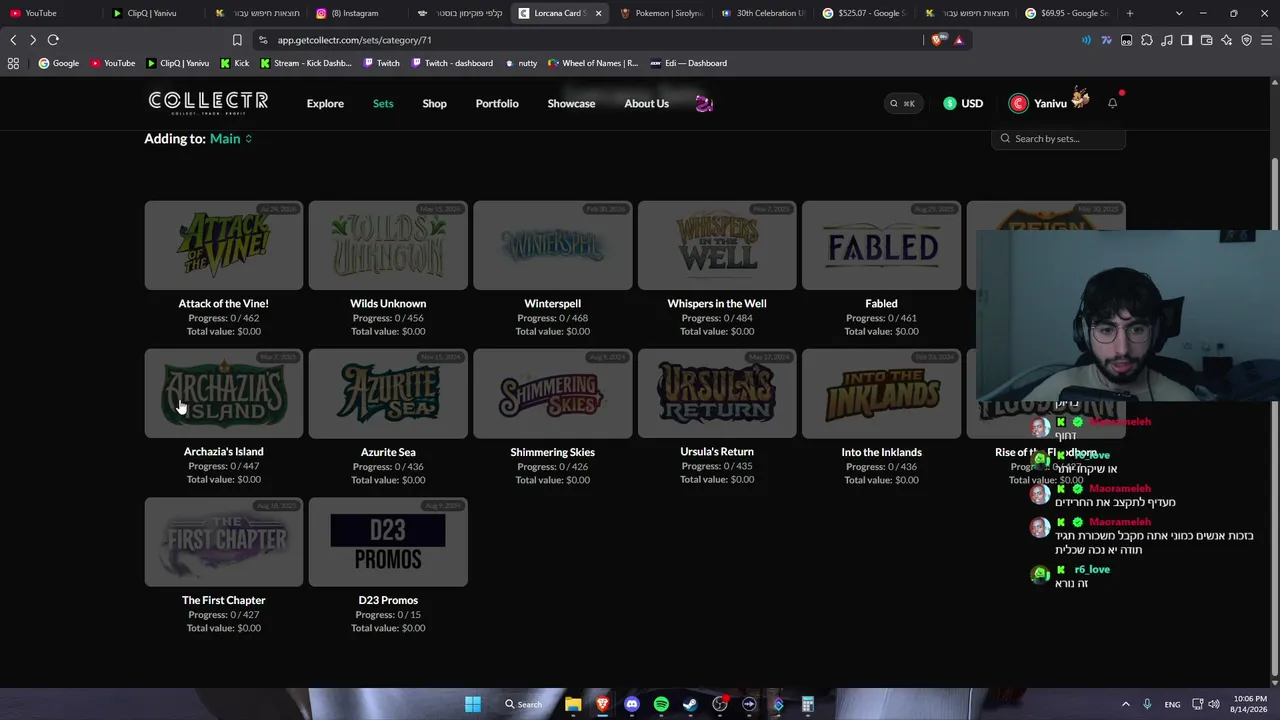The width and height of the screenshot is (1280, 720).
Task: Open the Twitch - dashboard bookmark
Action: coord(451,63)
